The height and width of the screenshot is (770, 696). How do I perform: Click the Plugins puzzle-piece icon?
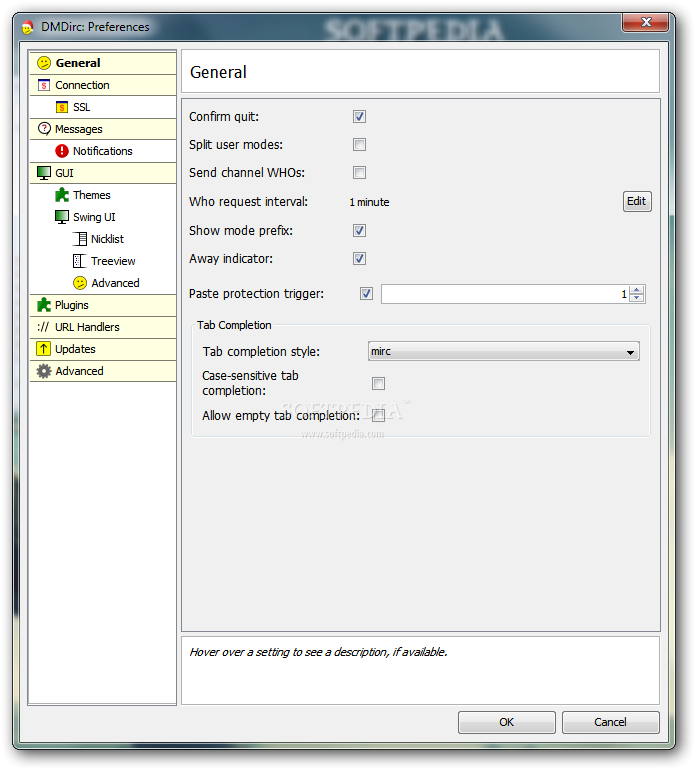click(44, 305)
